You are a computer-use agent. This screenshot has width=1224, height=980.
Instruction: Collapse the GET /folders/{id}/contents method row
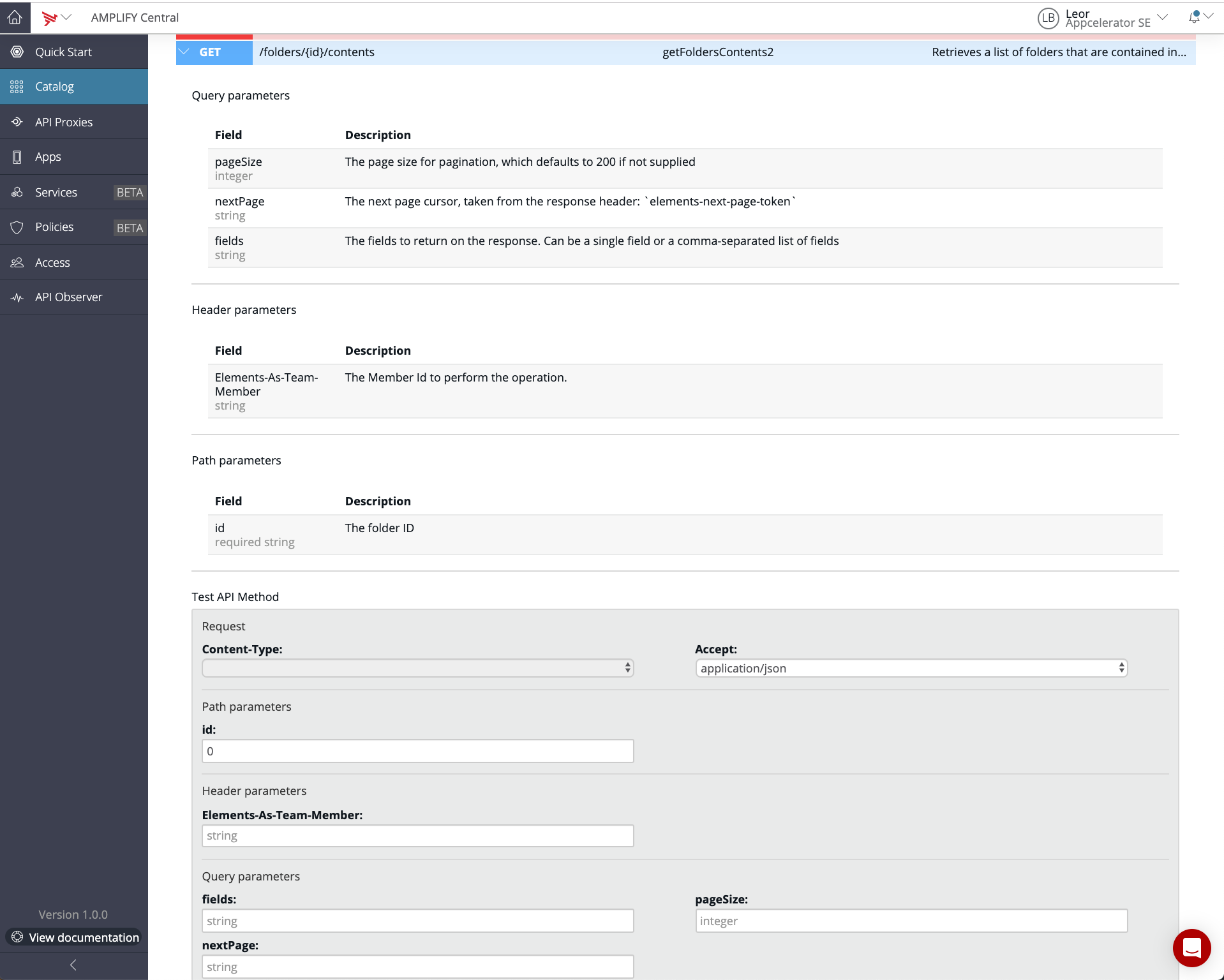184,52
